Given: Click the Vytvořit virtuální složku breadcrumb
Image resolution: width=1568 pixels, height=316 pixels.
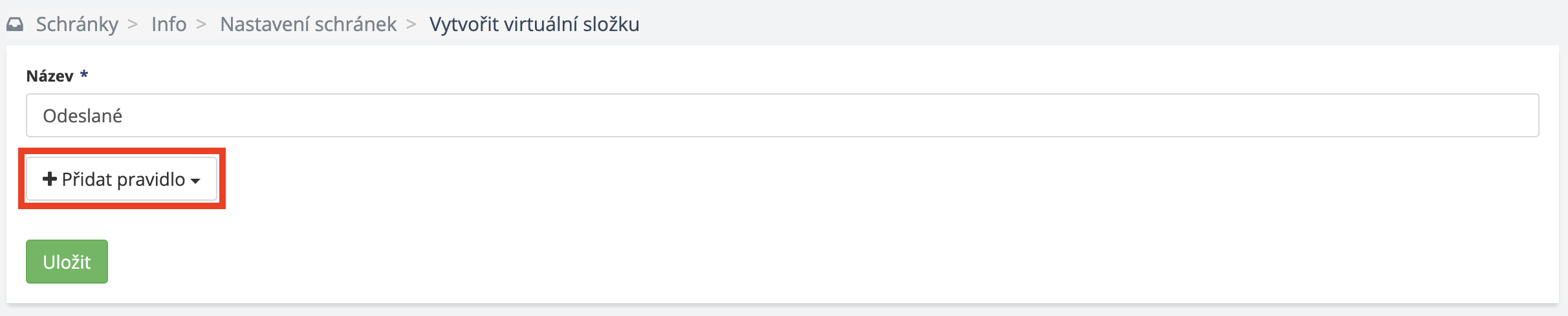Looking at the screenshot, I should coord(534,25).
